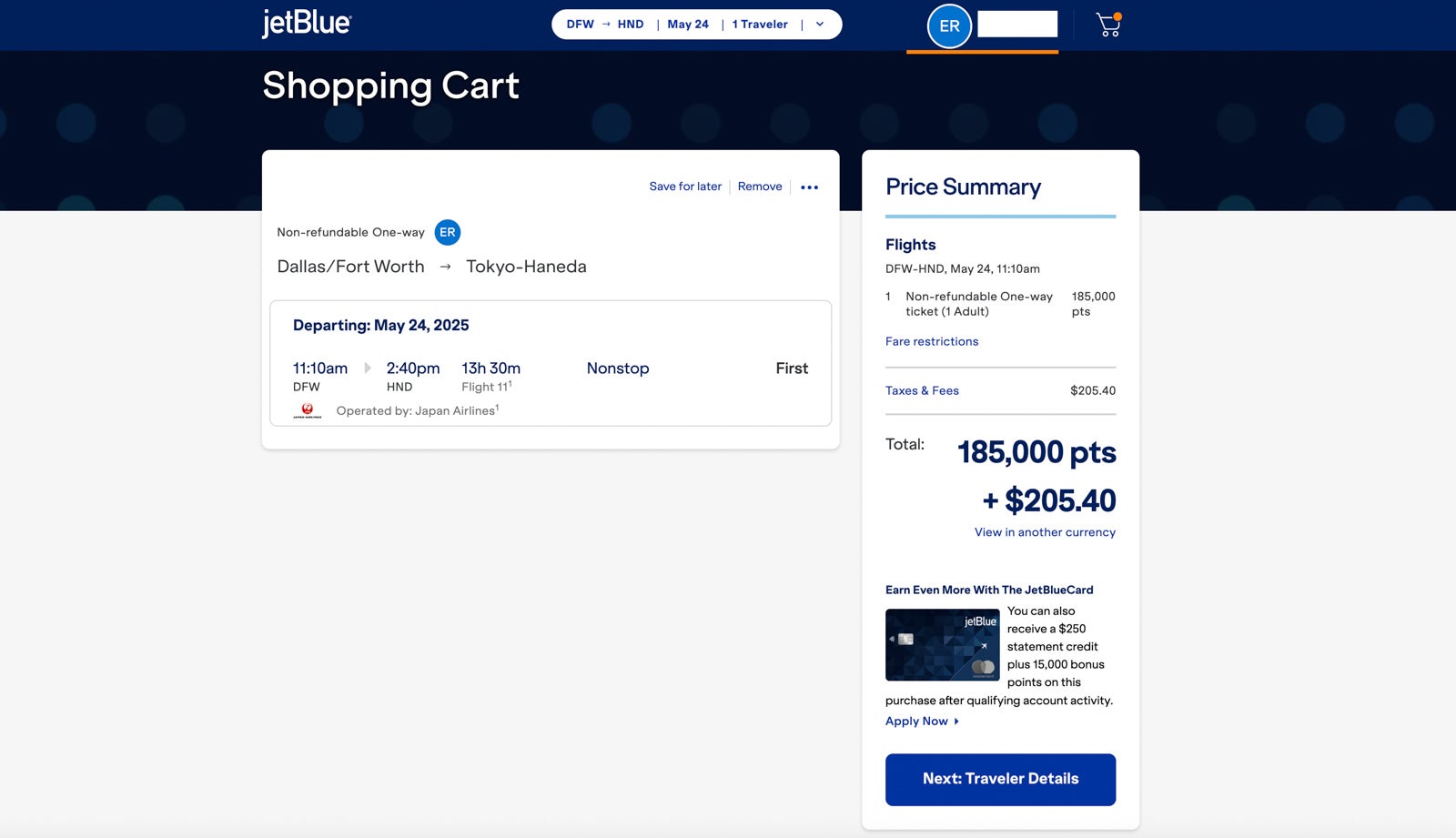
Task: Click $205.40 next to Taxes & Fees
Action: tap(1093, 390)
